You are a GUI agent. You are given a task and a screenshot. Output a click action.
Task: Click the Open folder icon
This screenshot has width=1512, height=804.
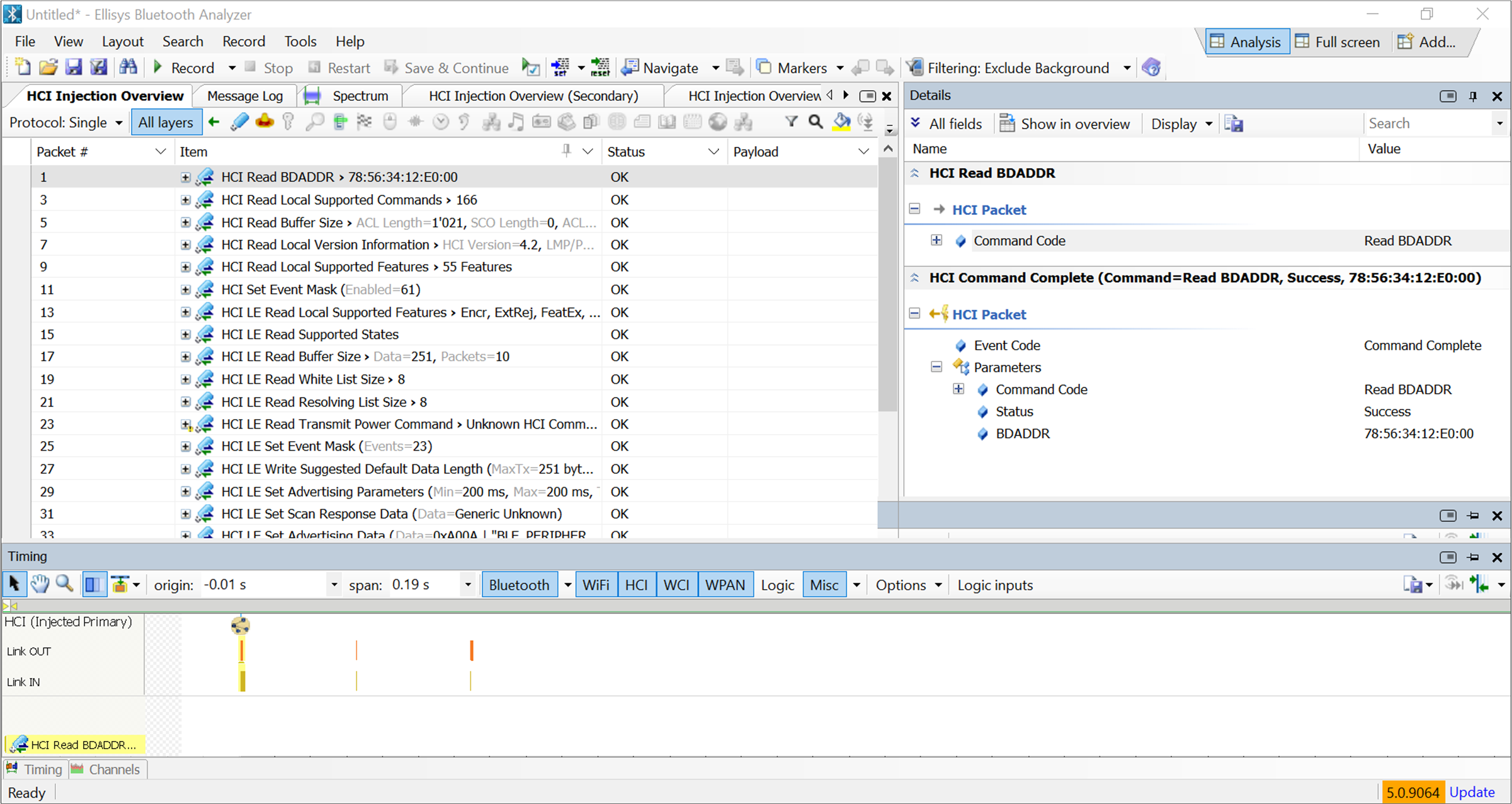48,67
